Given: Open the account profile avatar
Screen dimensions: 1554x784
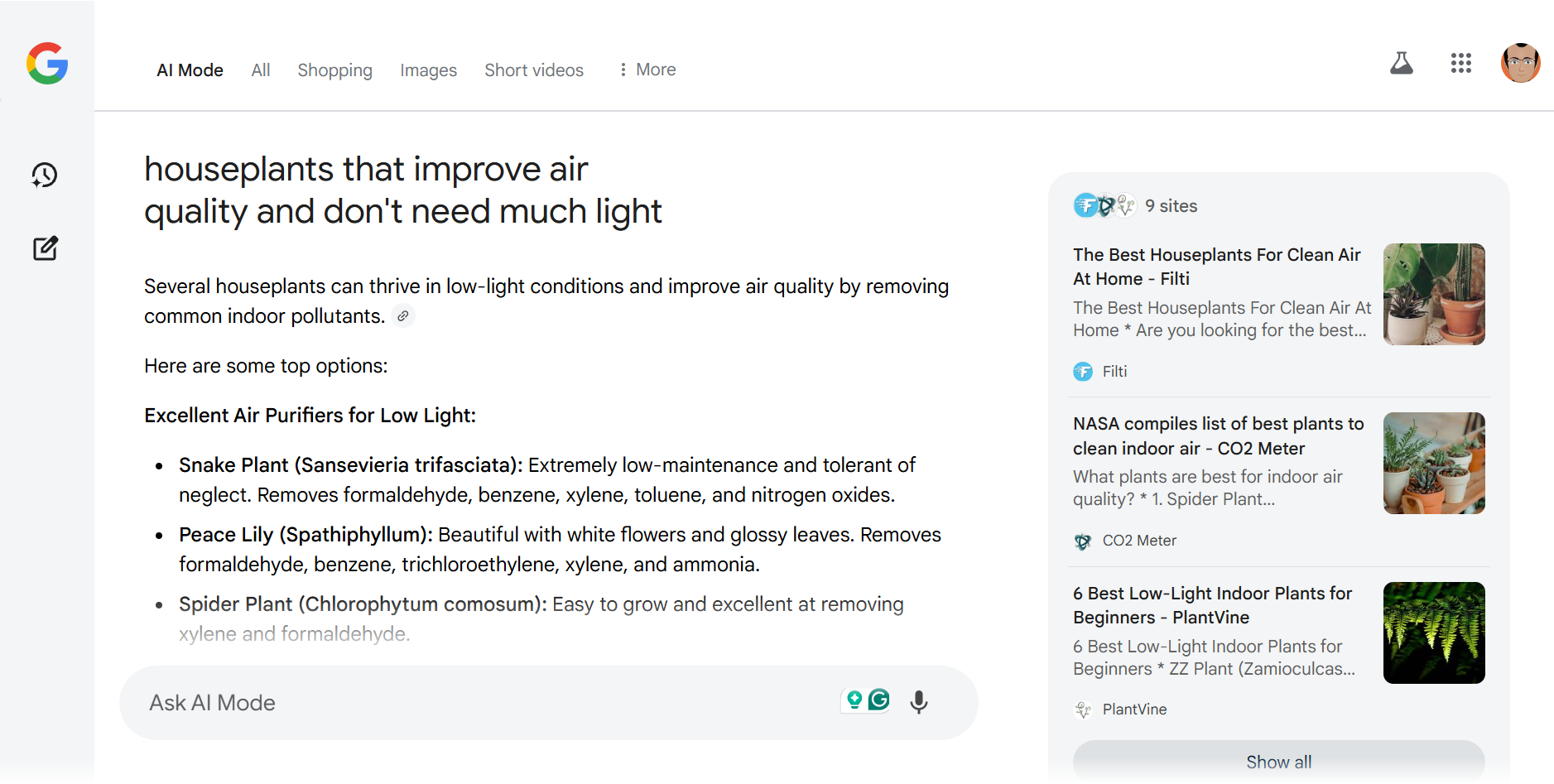Looking at the screenshot, I should coord(1520,64).
